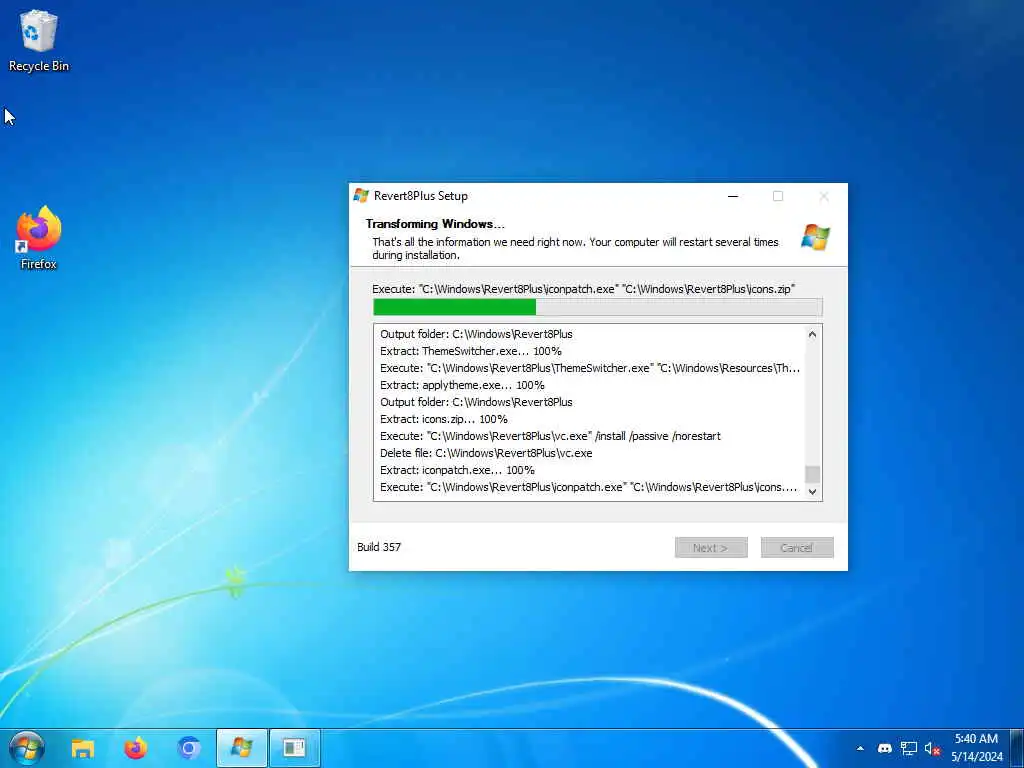Select log line 'Extract: applytheme.exe... 100%'
Image resolution: width=1024 pixels, height=768 pixels.
(x=462, y=385)
